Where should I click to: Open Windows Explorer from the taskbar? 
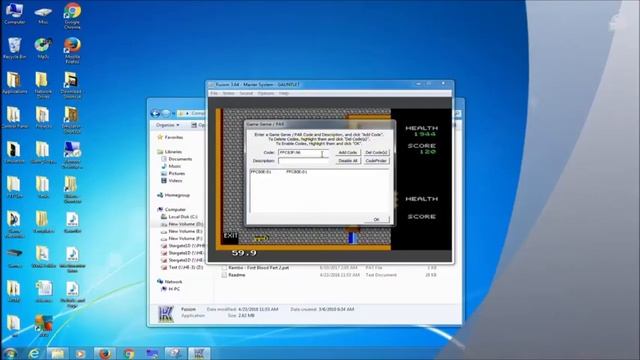coord(57,353)
